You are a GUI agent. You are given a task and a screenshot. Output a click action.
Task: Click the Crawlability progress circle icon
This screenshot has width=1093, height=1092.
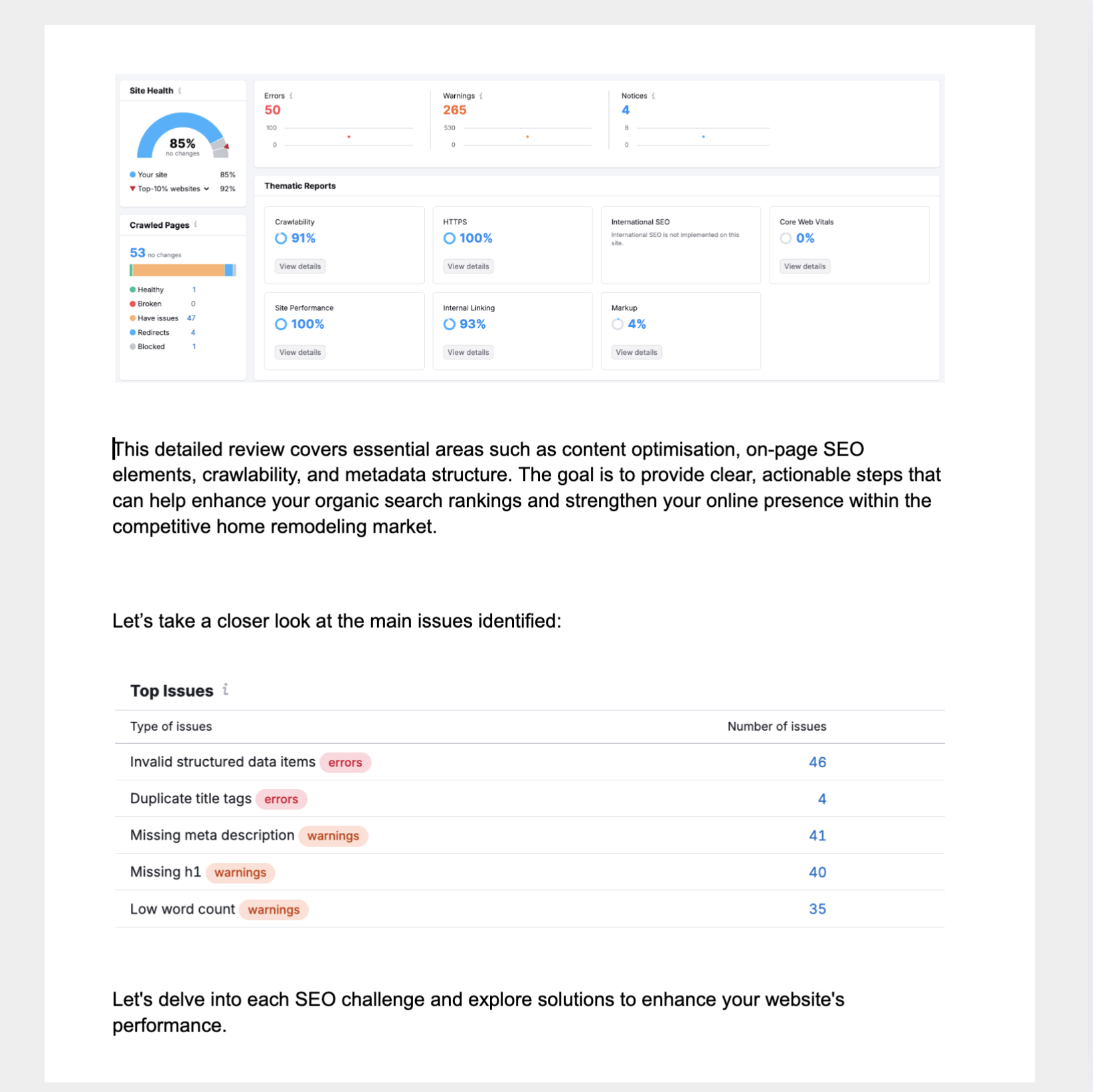(280, 238)
